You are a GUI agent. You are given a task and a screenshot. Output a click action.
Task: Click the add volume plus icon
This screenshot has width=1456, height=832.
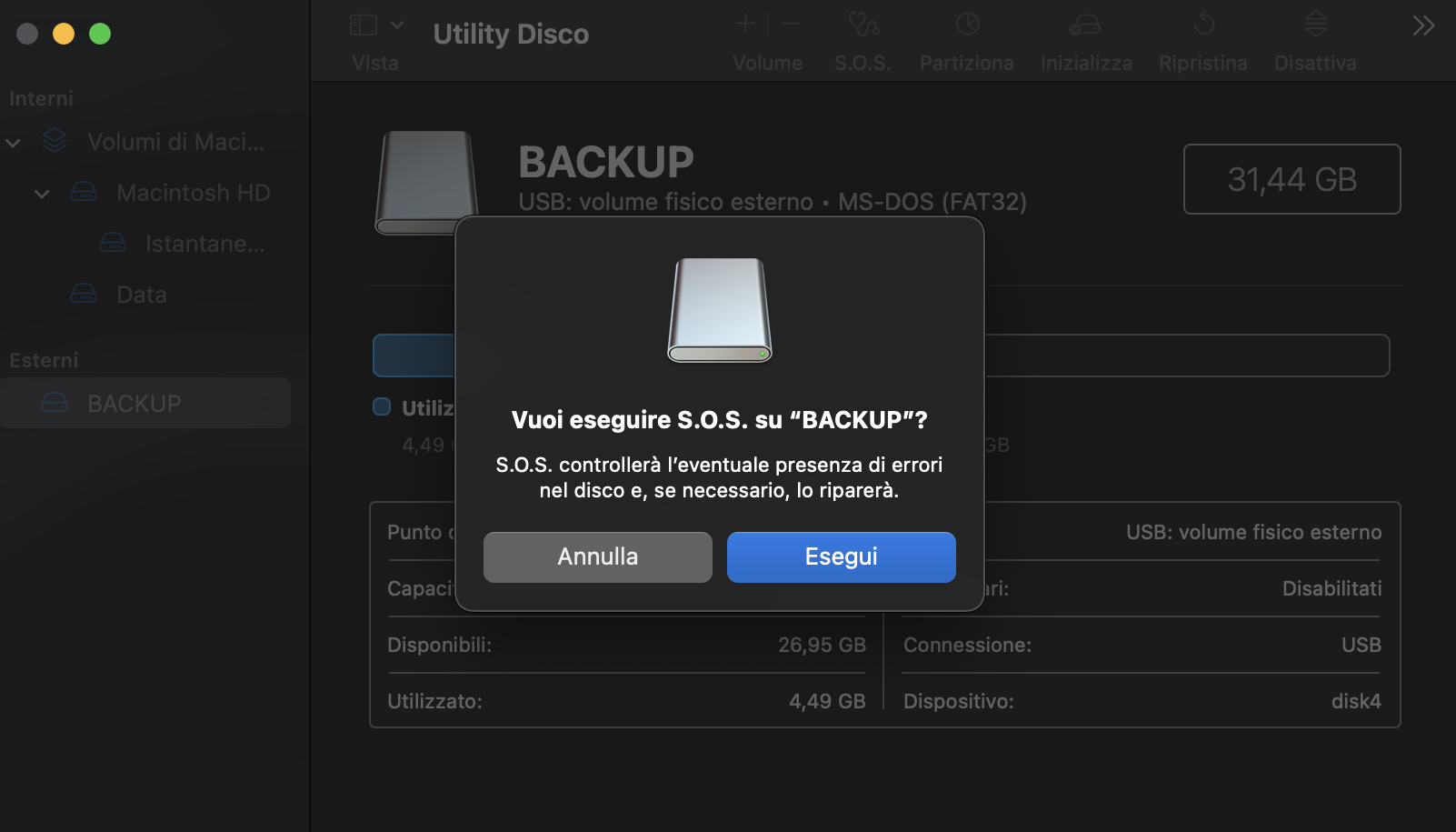point(745,25)
